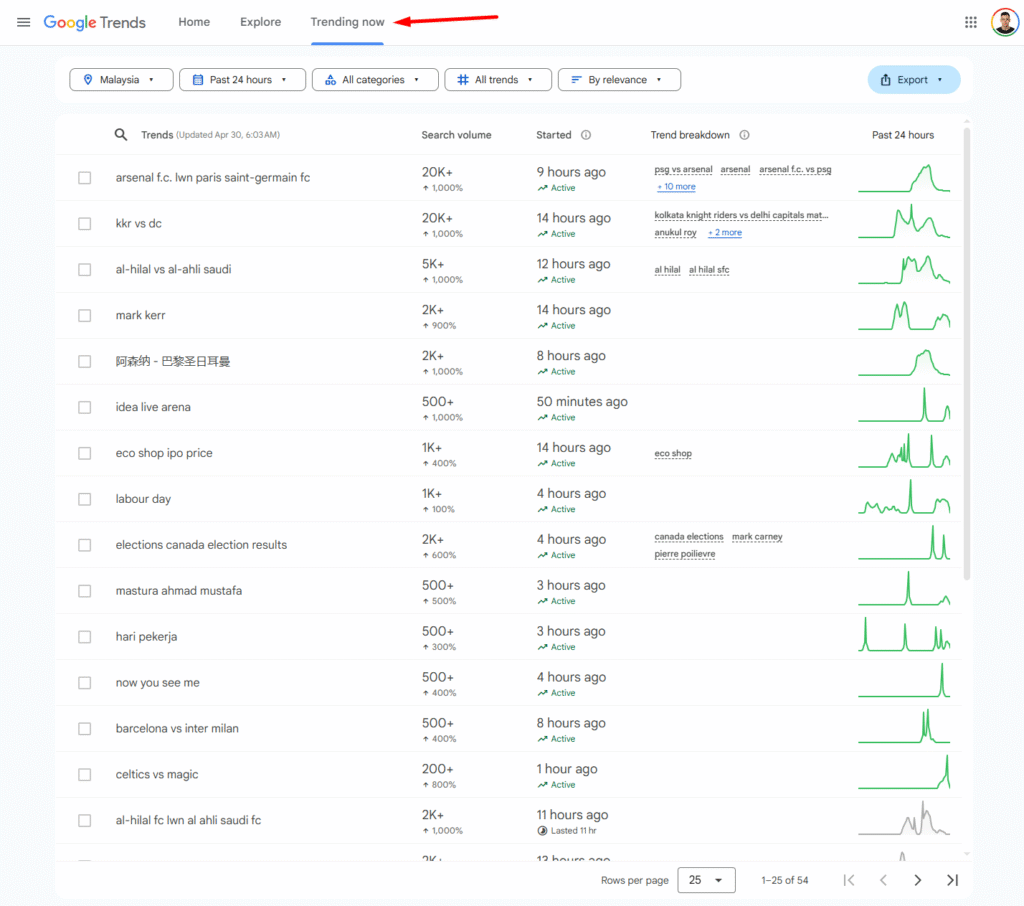Open the By relevance sort dropdown
1024x906 pixels.
coord(619,80)
